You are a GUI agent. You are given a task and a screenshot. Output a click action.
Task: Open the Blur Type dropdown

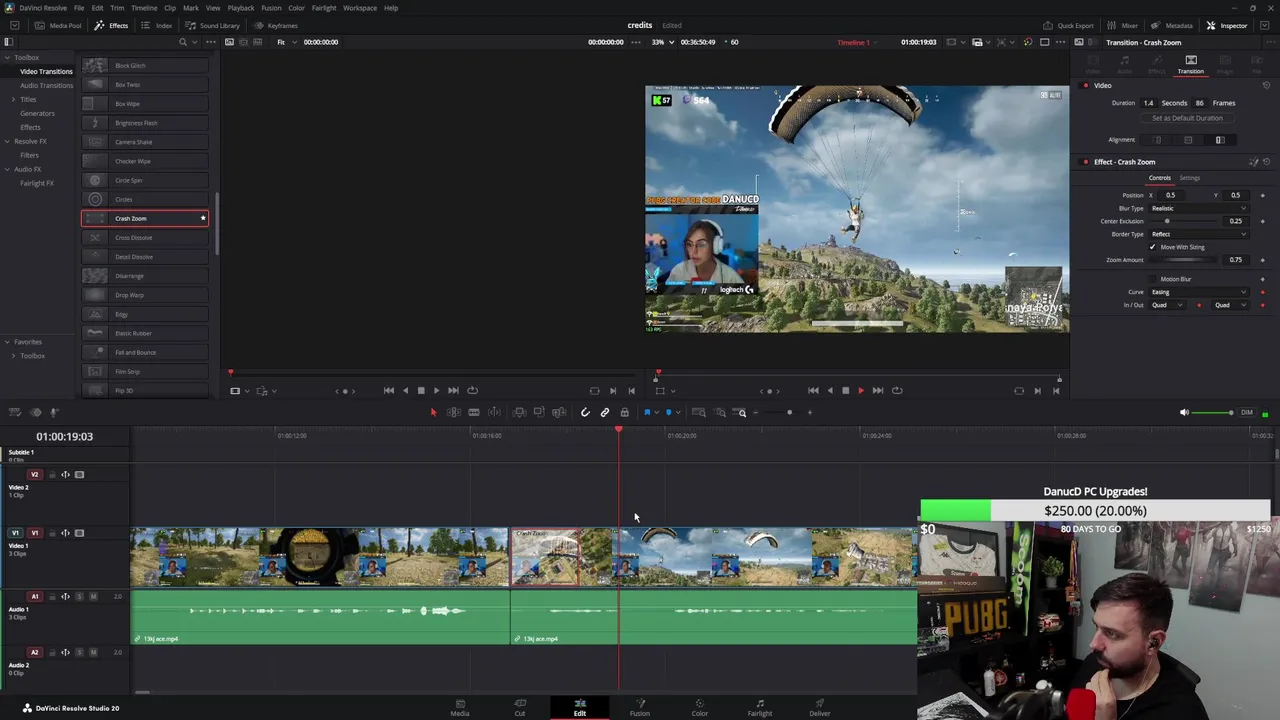tap(1199, 208)
